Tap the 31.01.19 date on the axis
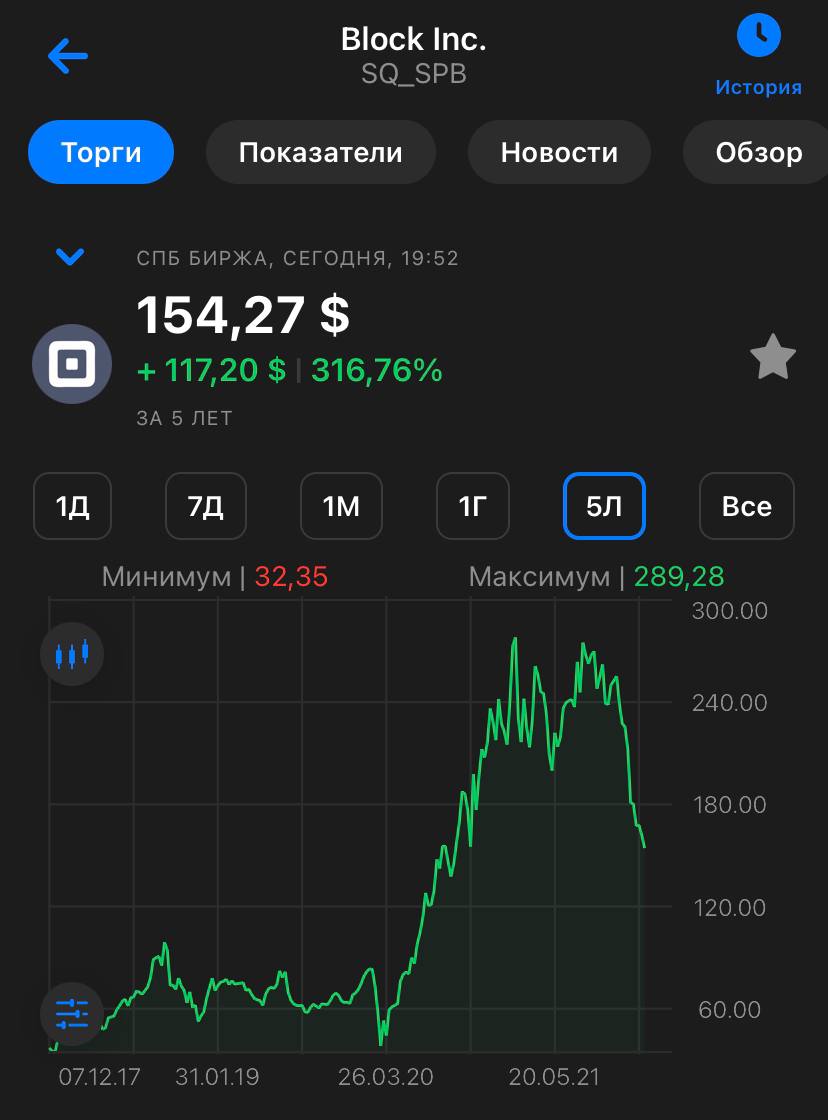 pyautogui.click(x=217, y=1077)
